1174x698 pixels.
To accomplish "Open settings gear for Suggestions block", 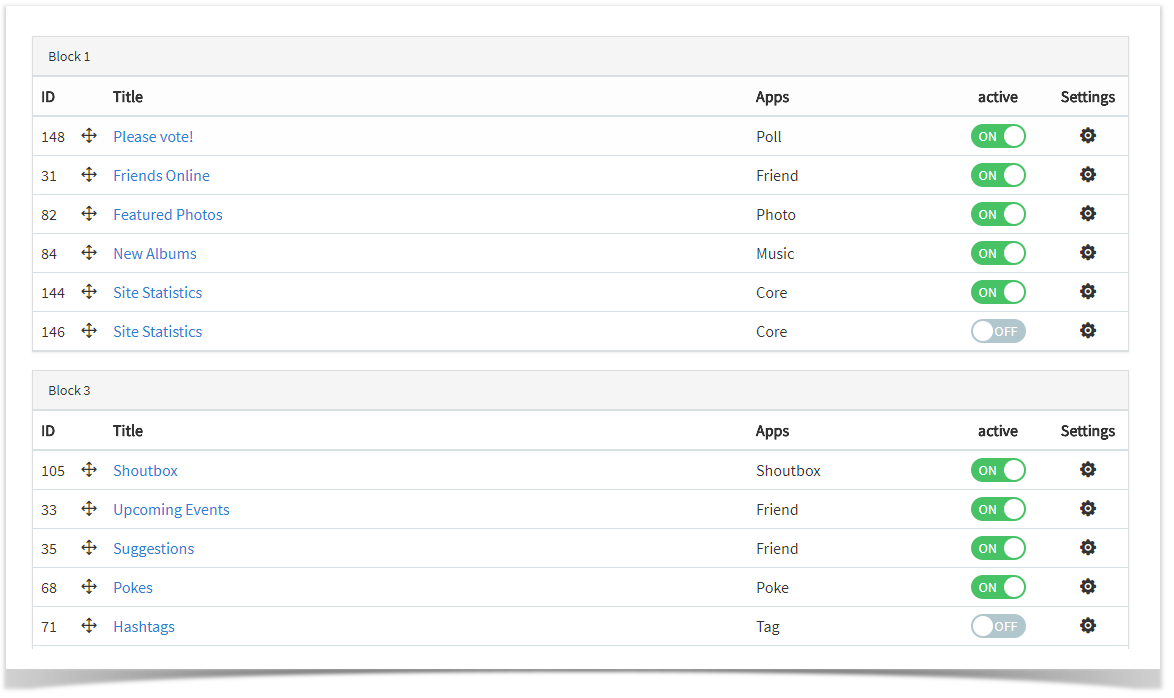I will [1087, 547].
